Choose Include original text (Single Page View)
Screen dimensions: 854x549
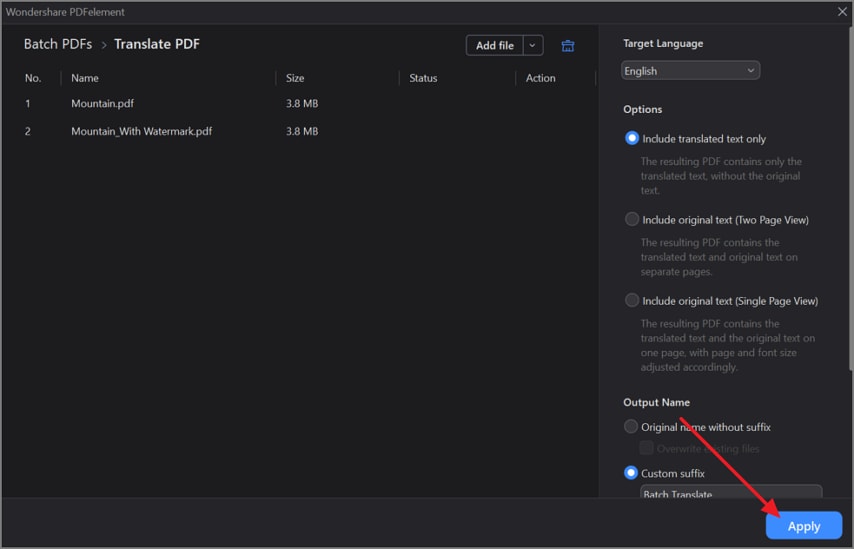click(632, 301)
